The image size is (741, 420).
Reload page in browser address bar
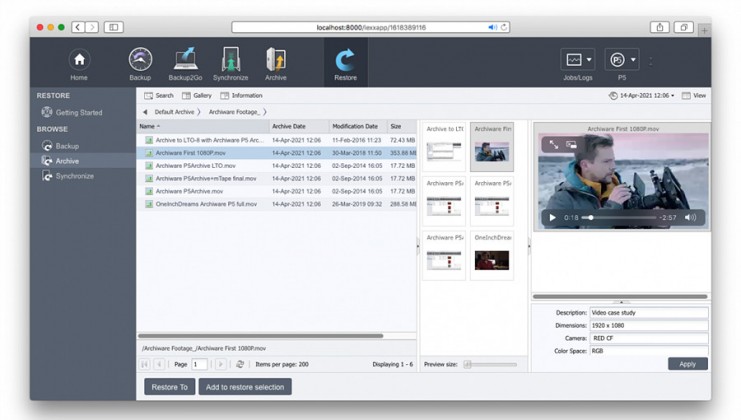(x=504, y=27)
